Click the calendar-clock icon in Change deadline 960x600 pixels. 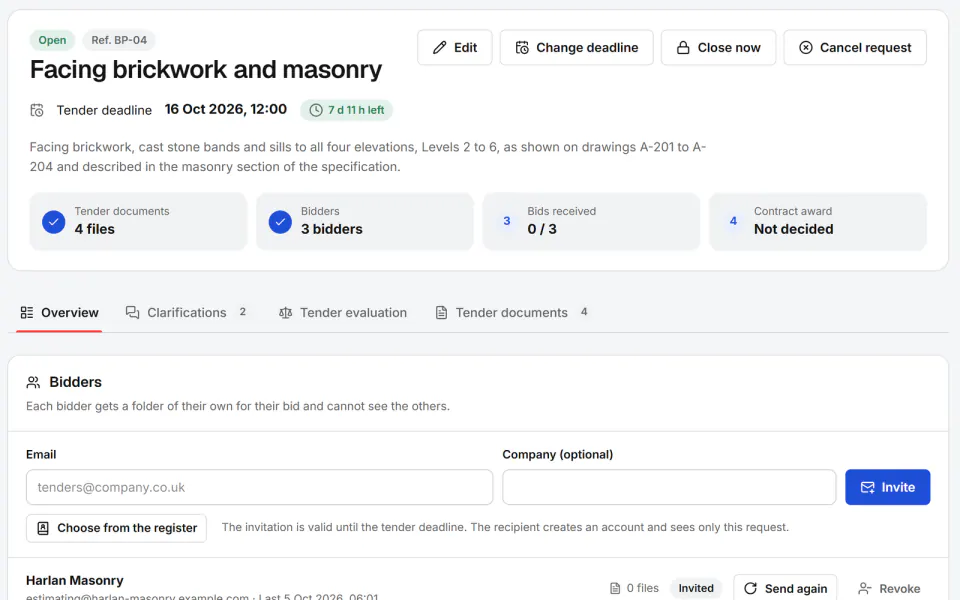click(x=522, y=48)
